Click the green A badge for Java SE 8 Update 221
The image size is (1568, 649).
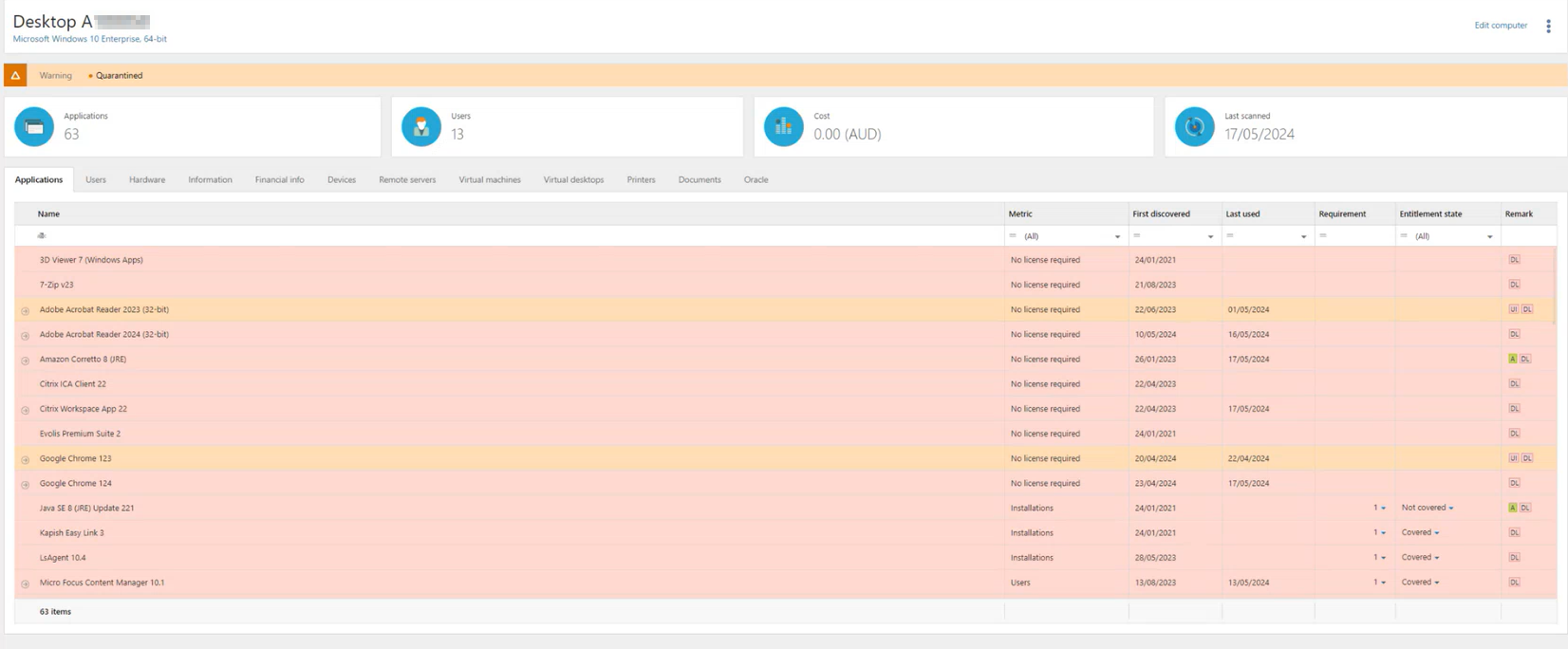tap(1513, 508)
